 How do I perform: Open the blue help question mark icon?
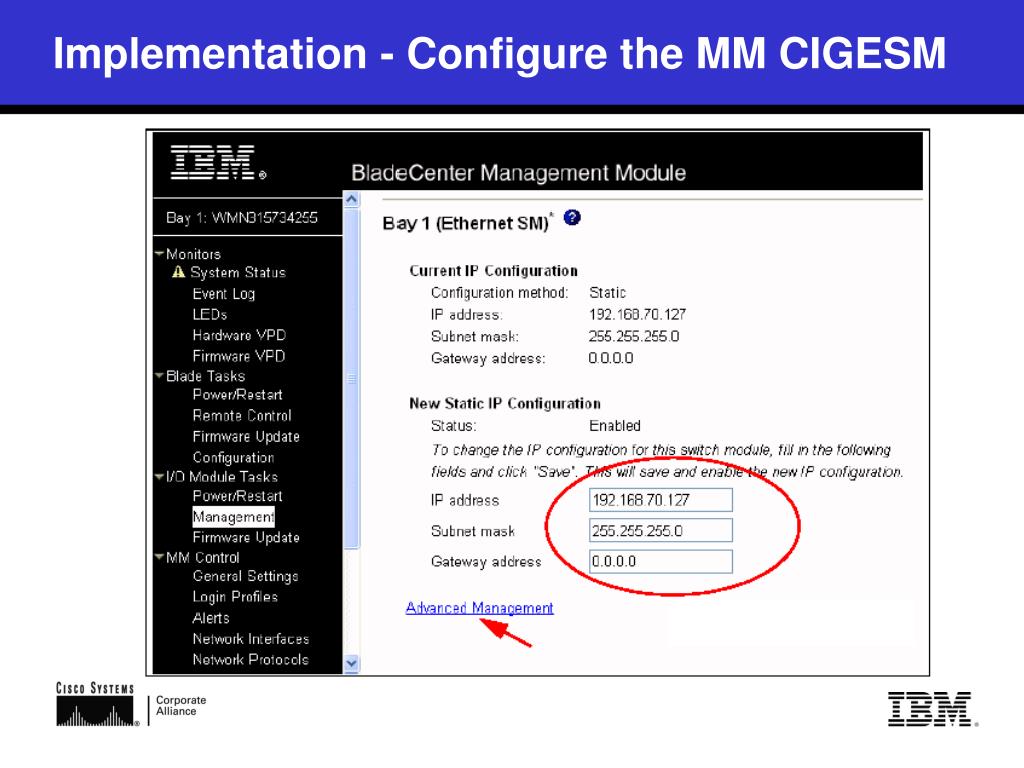click(x=572, y=218)
